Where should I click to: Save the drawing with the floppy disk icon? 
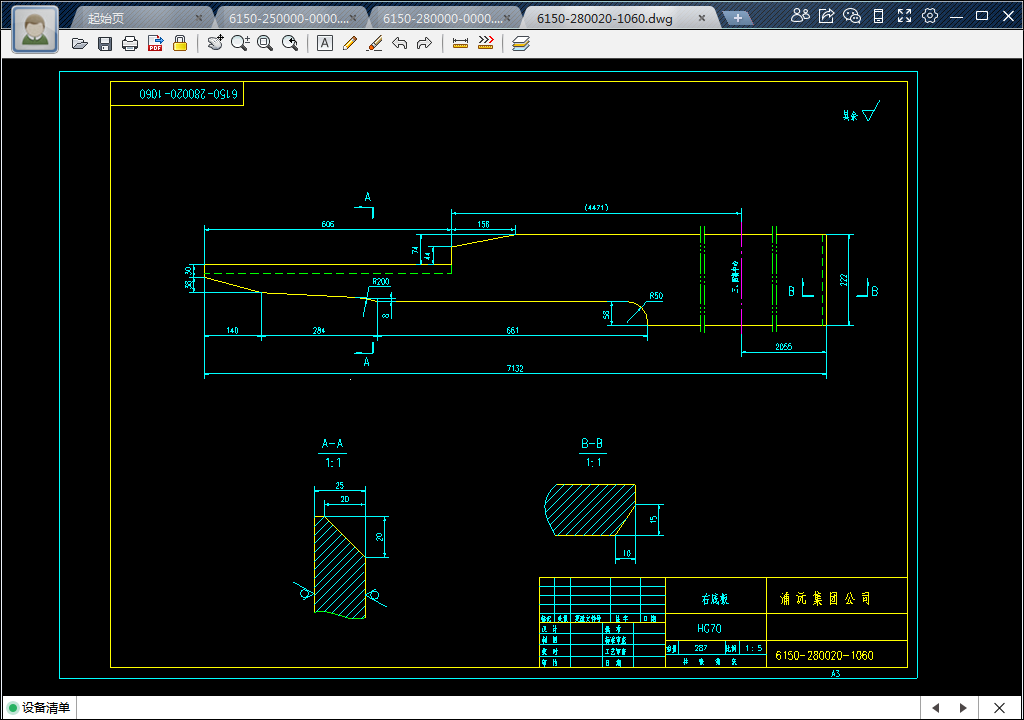[x=105, y=43]
